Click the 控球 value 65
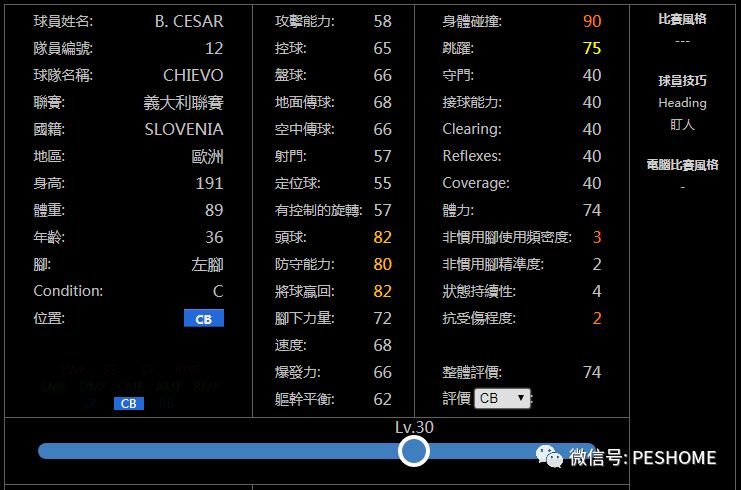Viewport: 741px width, 490px height. [x=382, y=48]
